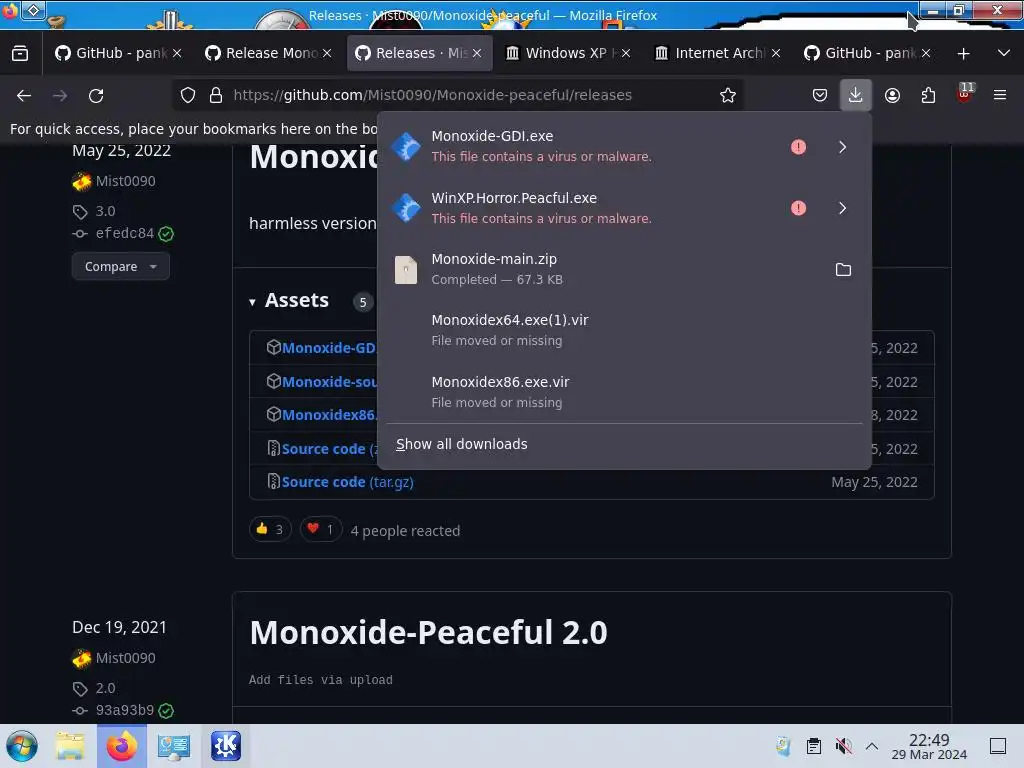
Task: Close the Windows XP tab
Action: click(x=626, y=54)
